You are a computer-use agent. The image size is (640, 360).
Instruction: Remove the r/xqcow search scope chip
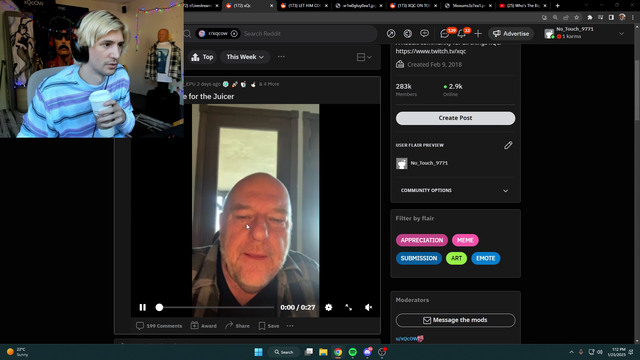[234, 33]
